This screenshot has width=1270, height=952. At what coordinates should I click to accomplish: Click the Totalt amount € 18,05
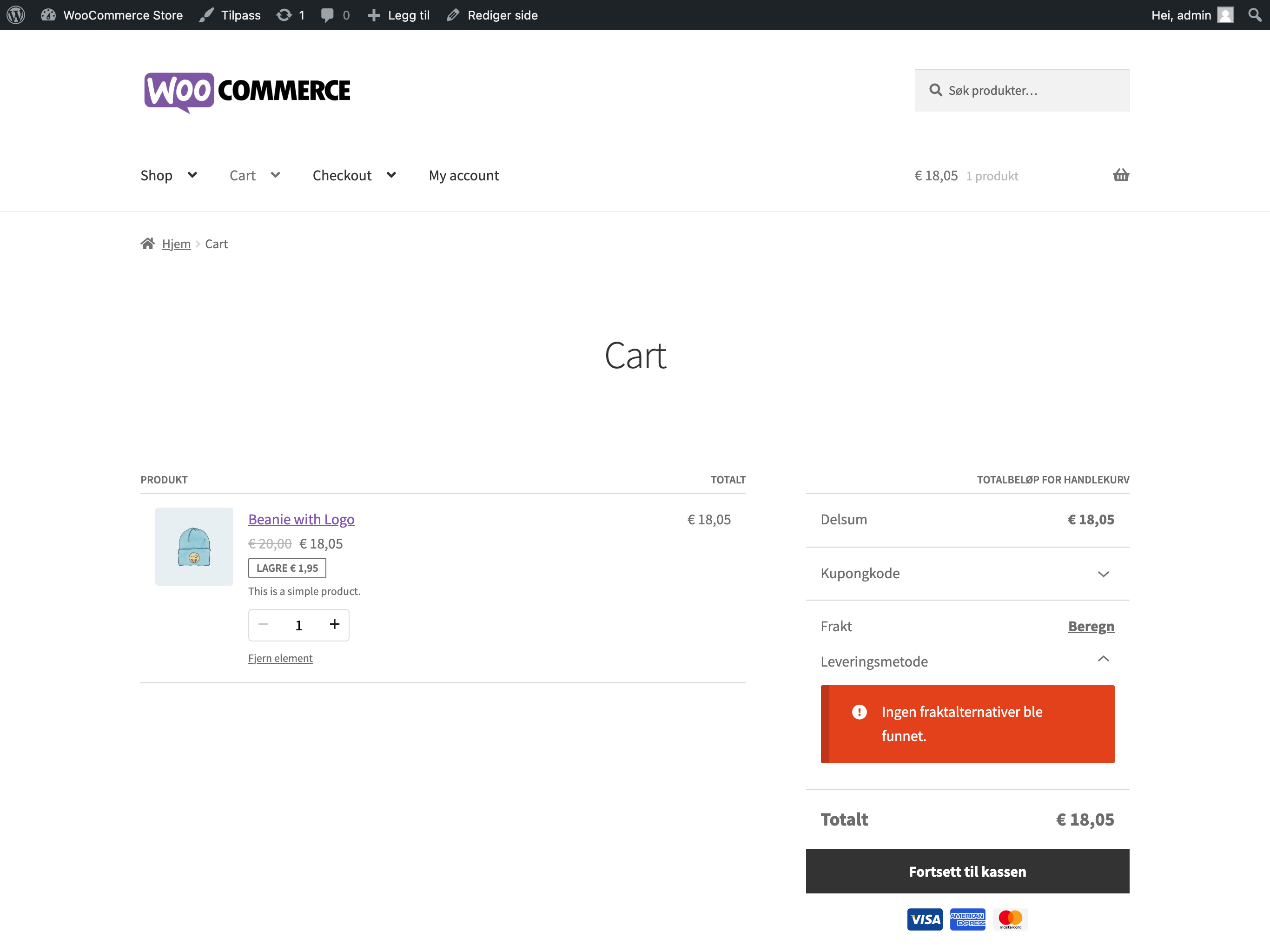point(1085,820)
